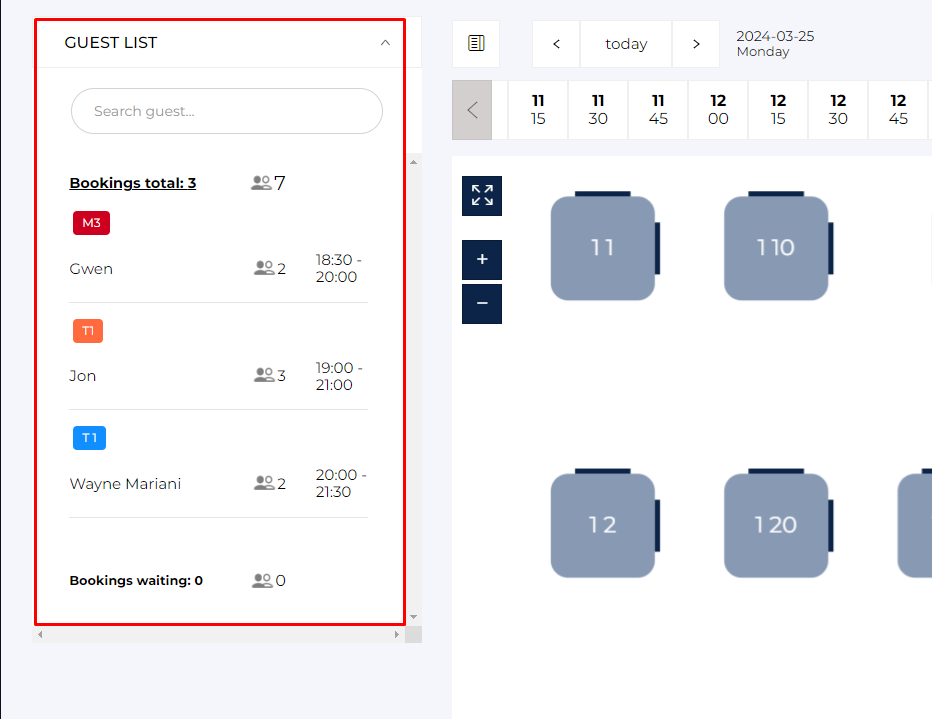This screenshot has height=719, width=932.
Task: Click the guests icon next to Bookings total
Action: click(262, 183)
